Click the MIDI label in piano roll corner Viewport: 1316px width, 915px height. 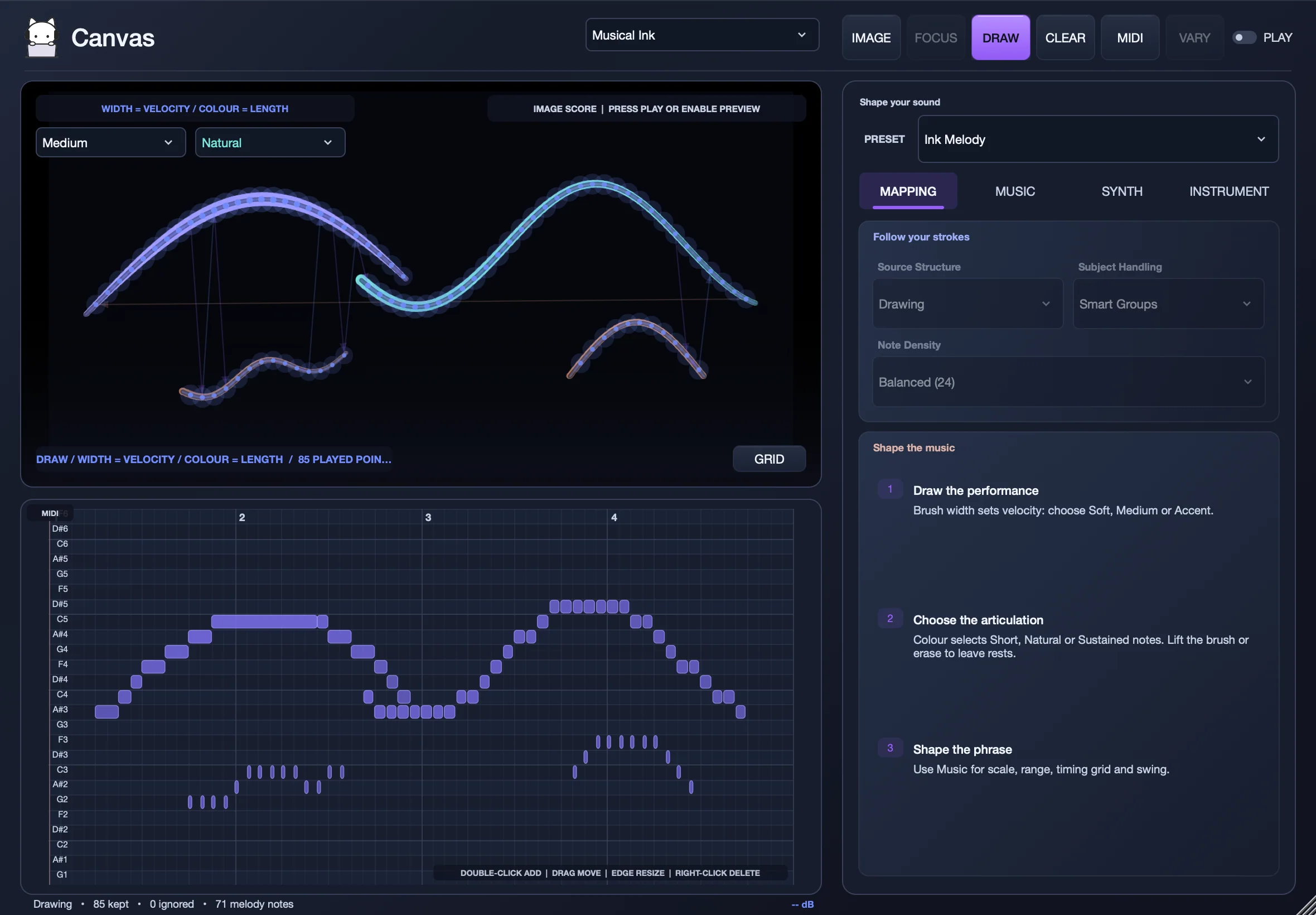click(50, 513)
